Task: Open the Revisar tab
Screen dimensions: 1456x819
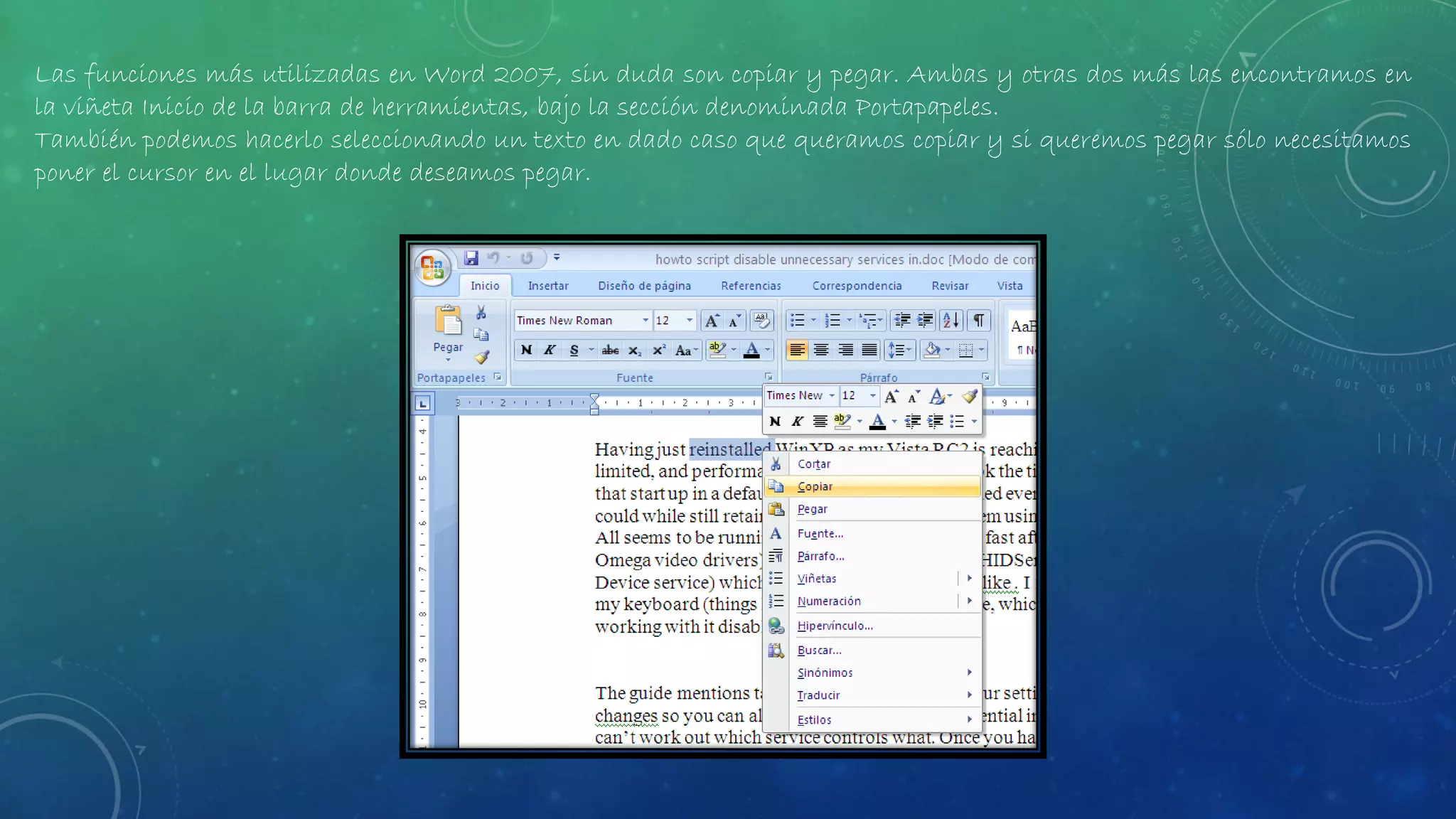Action: (x=950, y=286)
